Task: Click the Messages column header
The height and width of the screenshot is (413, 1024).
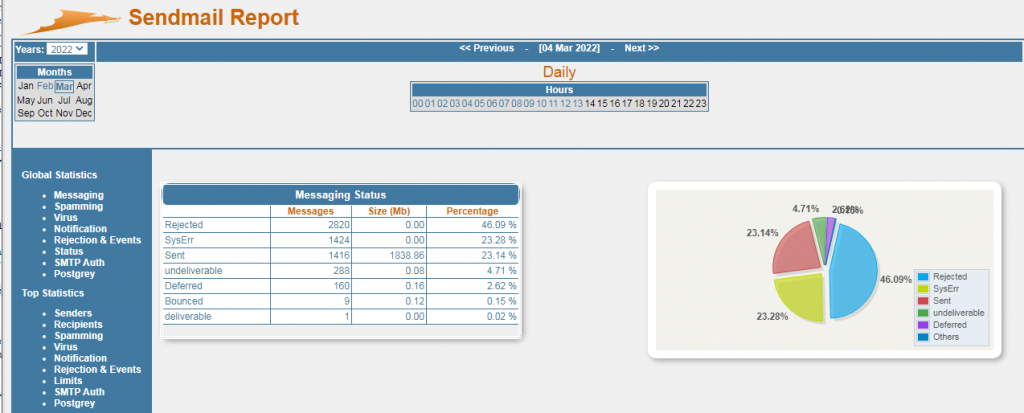Action: coord(310,211)
